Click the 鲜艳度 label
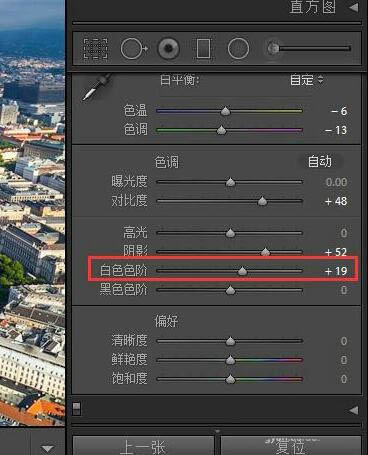368x455 pixels. [129, 359]
